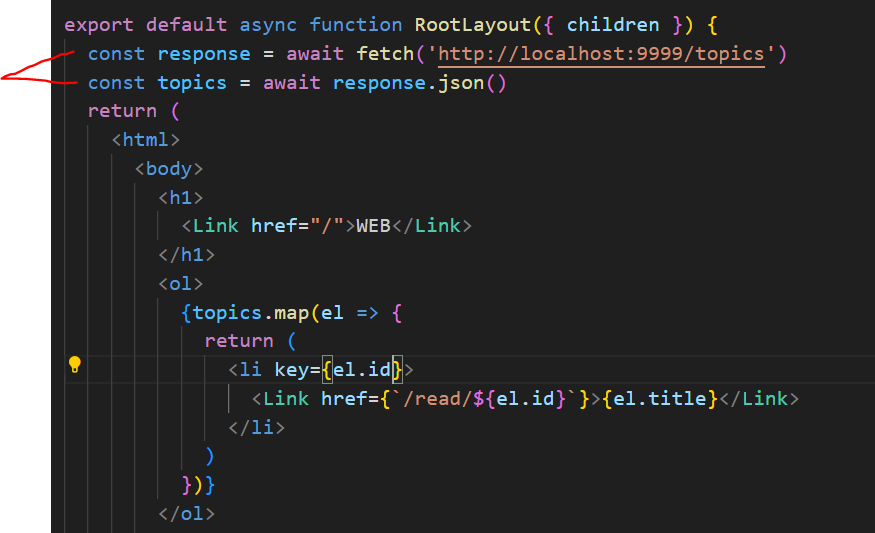Screen dimensions: 875x533
Task: Click the 'key' attribute on the li
Action: (x=291, y=369)
